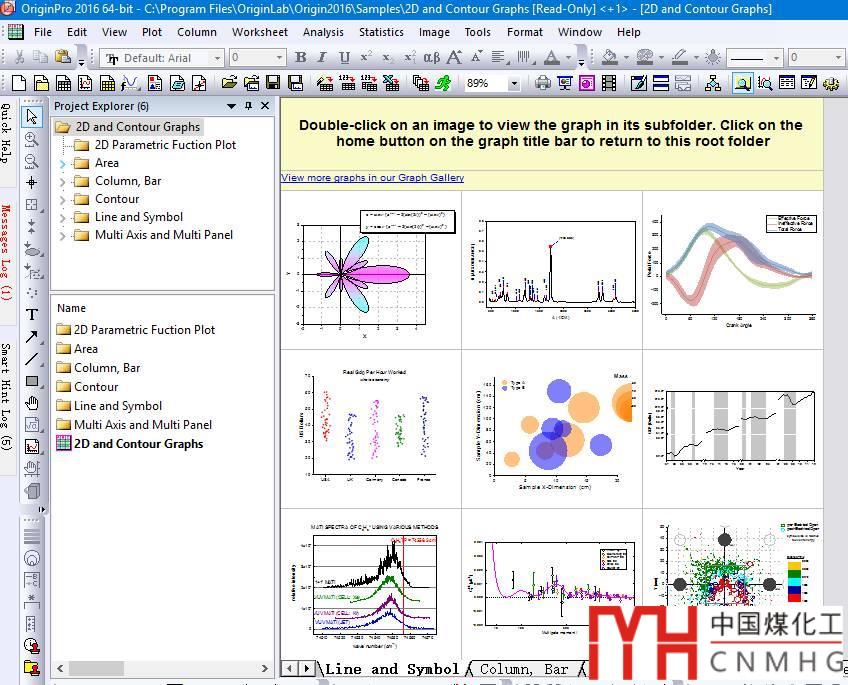The width and height of the screenshot is (848, 685).
Task: Switch to the Column, Bar sheet tab
Action: pos(524,669)
